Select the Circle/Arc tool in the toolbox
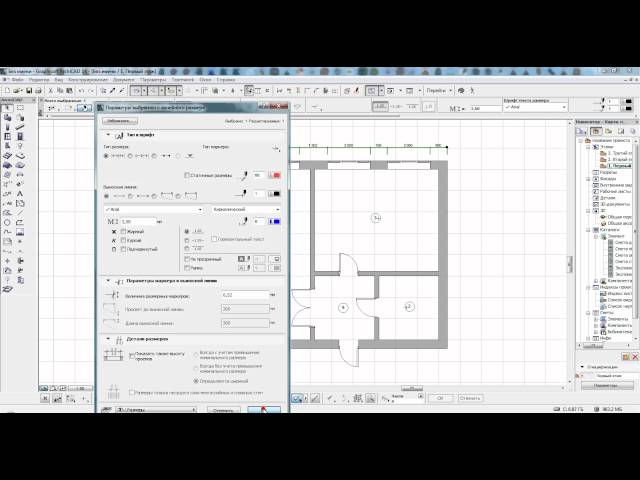 7,222
